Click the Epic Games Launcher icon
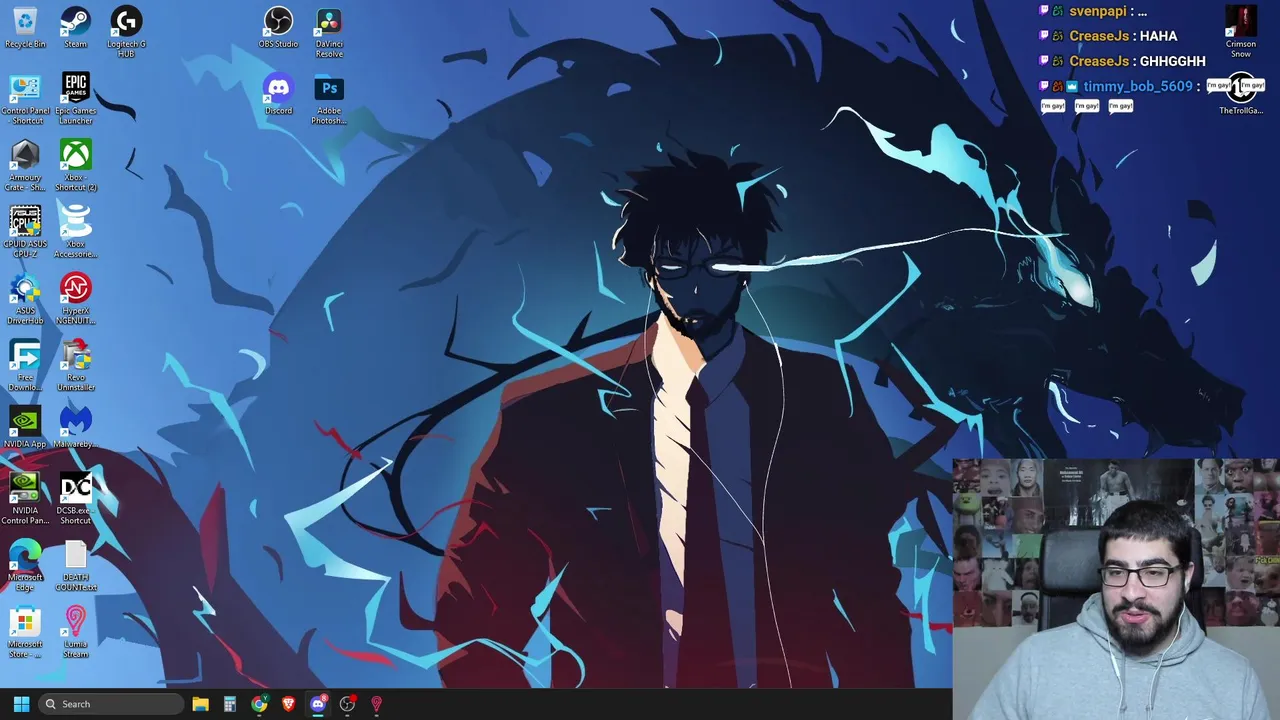The height and width of the screenshot is (720, 1280). [75, 99]
